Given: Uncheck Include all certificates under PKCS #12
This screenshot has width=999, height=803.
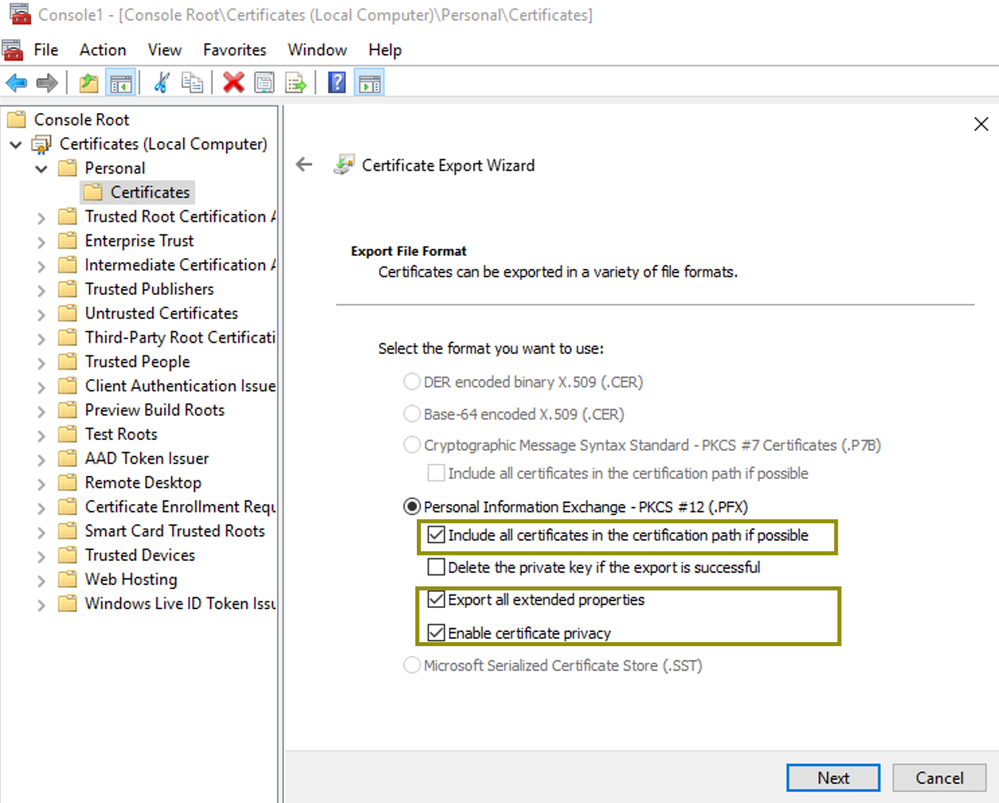Looking at the screenshot, I should coord(436,536).
